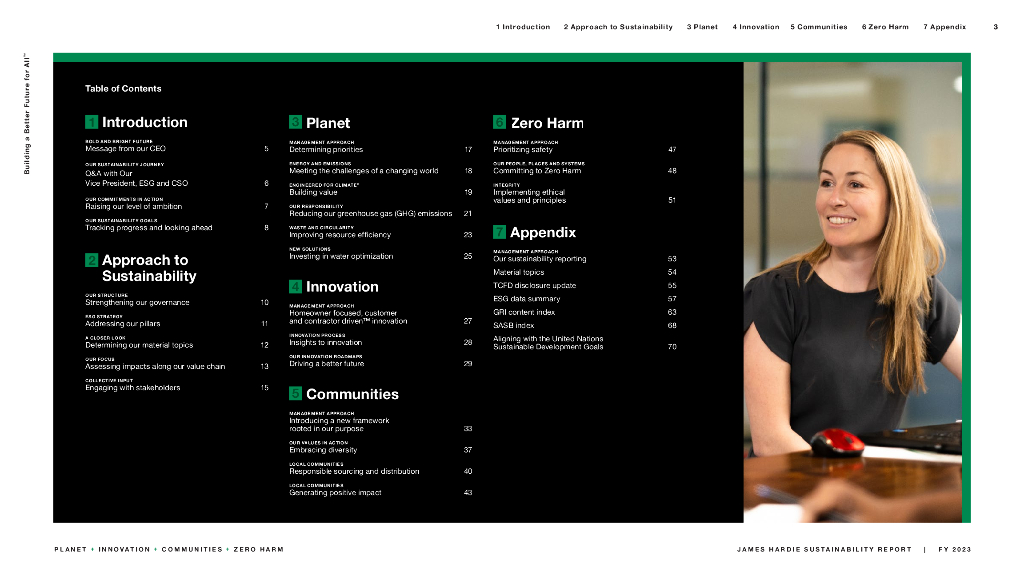Screen dimensions: 1024x576
Task: Click the 'Prioritizing safety' contents link
Action: tap(522, 150)
